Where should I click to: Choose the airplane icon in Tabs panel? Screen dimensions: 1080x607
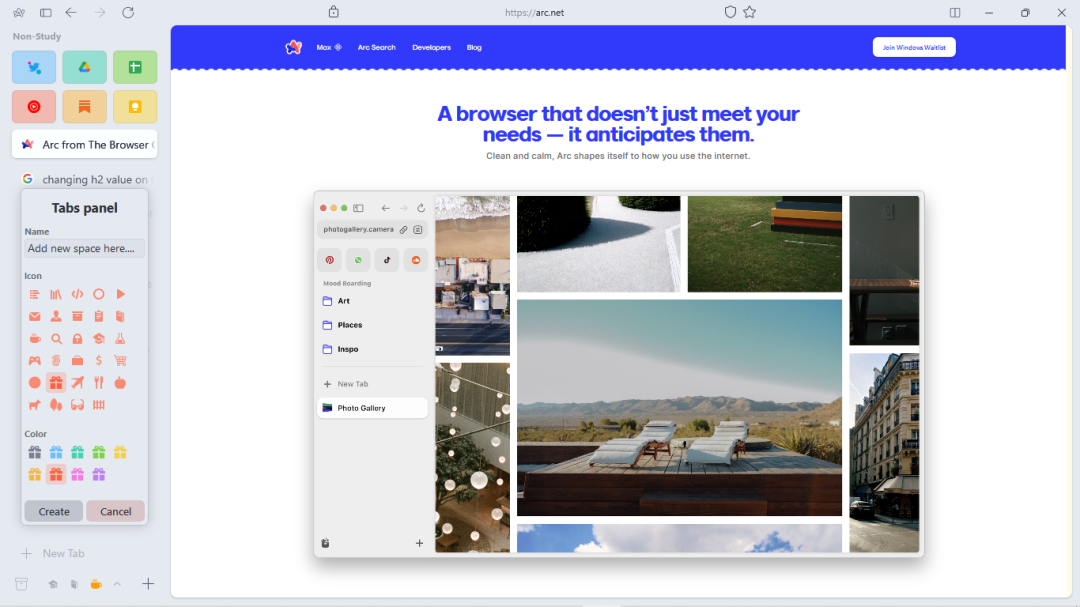pyautogui.click(x=77, y=382)
